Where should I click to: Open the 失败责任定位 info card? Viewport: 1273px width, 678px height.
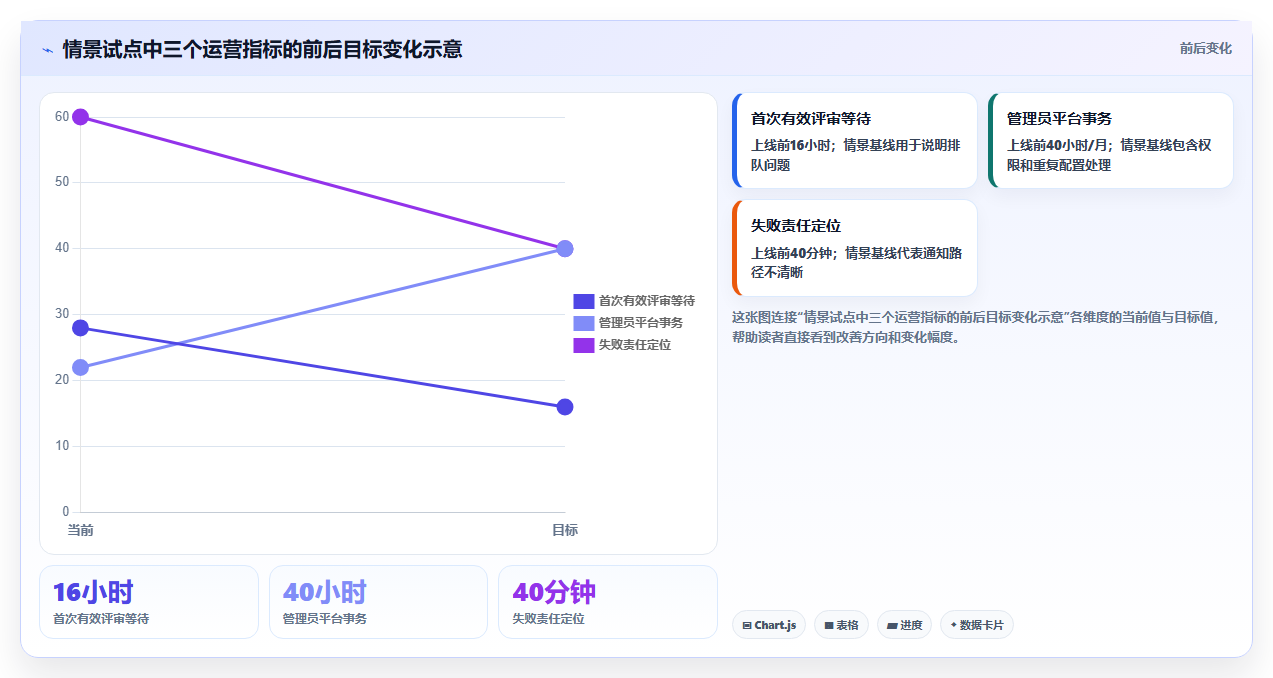click(855, 248)
